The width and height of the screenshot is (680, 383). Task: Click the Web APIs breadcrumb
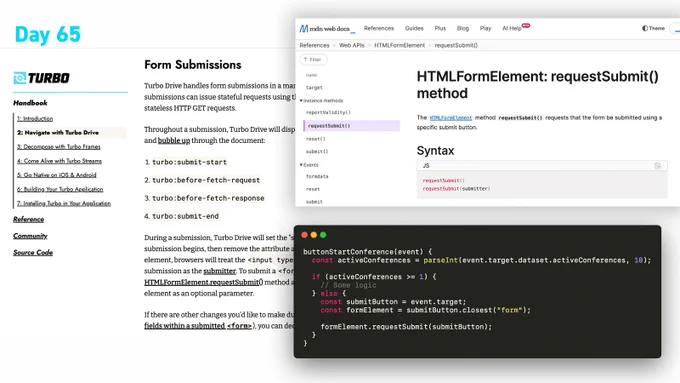click(x=352, y=45)
